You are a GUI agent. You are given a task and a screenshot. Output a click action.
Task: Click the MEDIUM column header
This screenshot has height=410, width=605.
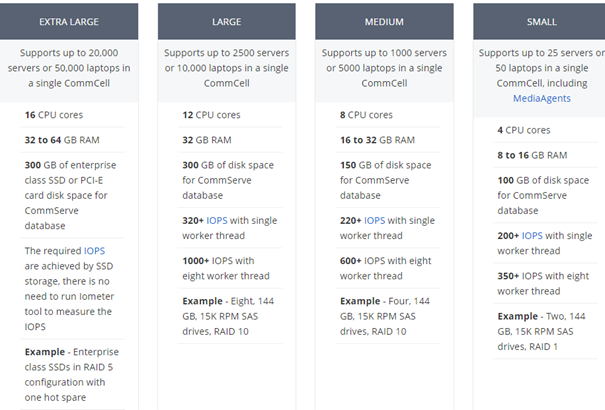(x=384, y=22)
